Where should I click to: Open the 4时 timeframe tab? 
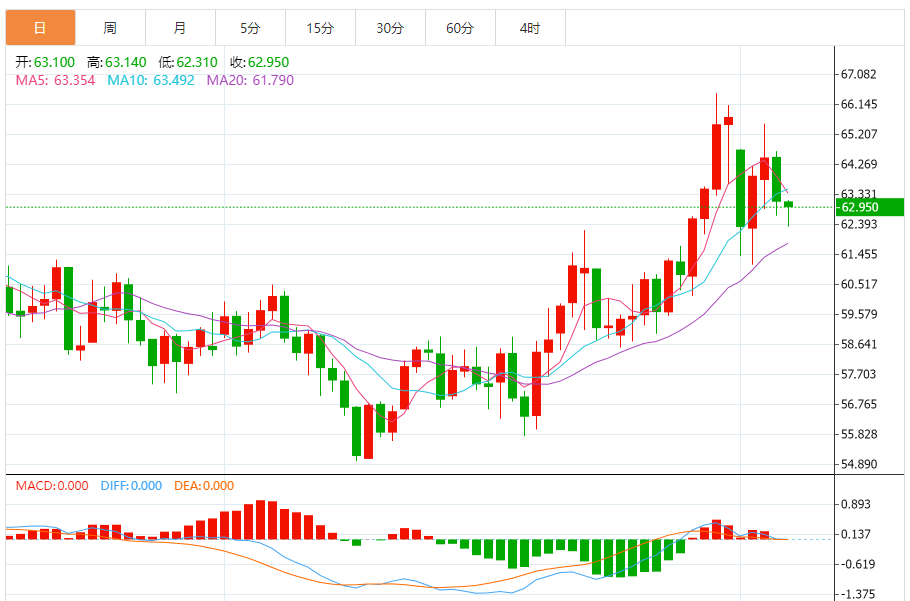click(530, 27)
